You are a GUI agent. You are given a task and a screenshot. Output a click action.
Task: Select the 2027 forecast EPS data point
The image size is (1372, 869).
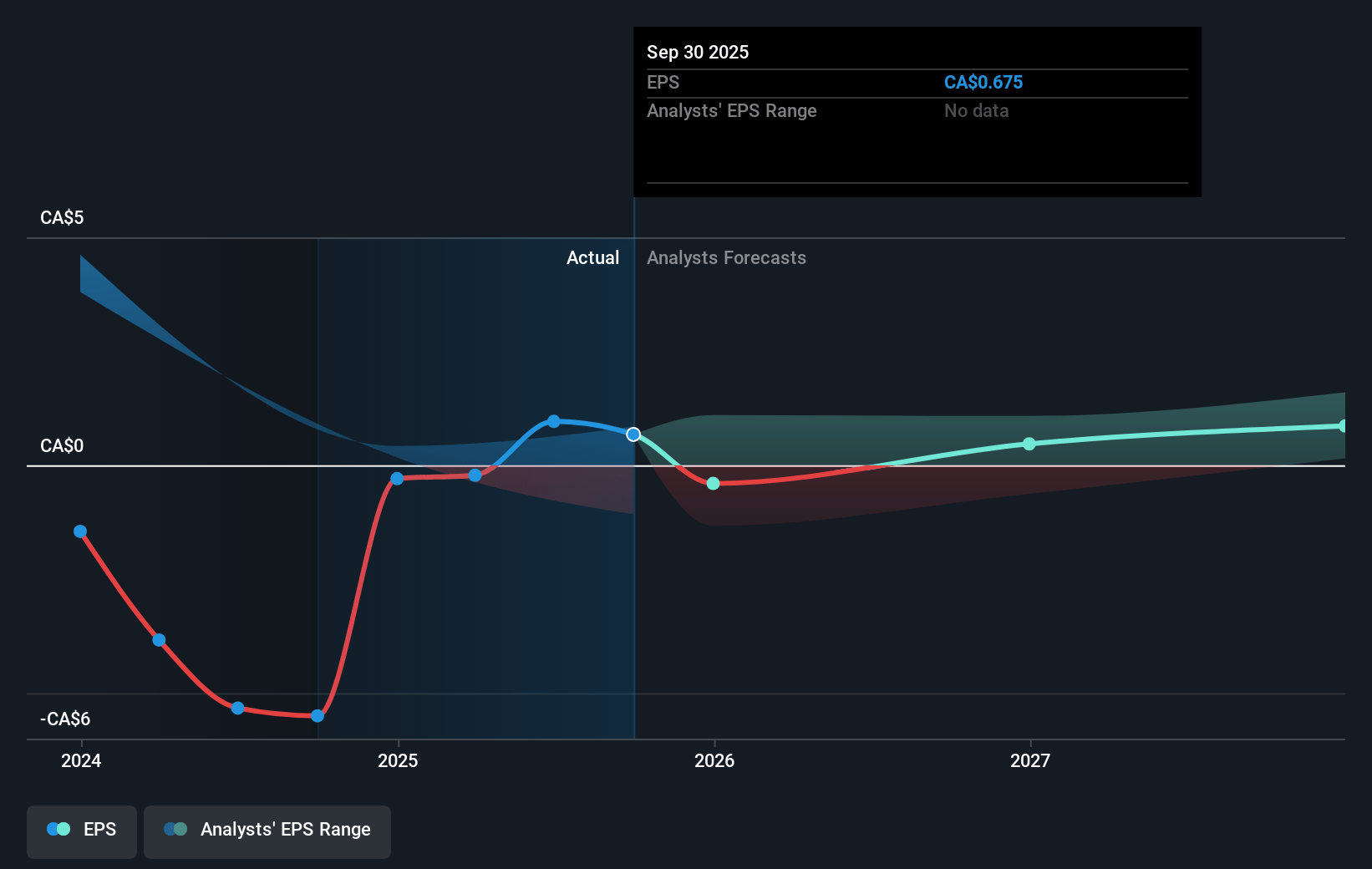[x=1029, y=444]
